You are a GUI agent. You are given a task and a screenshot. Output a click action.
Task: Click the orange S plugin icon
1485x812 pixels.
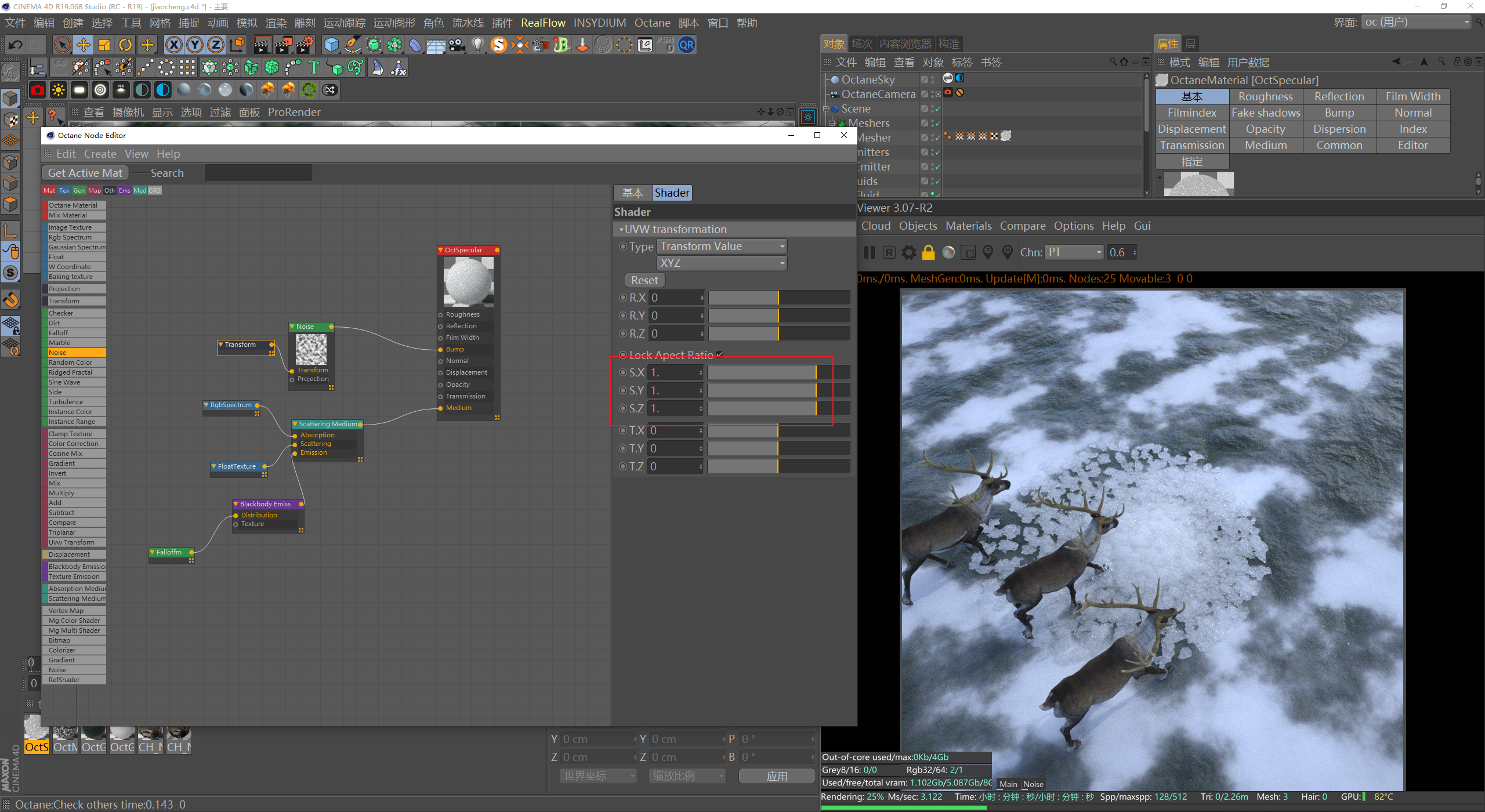[498, 45]
